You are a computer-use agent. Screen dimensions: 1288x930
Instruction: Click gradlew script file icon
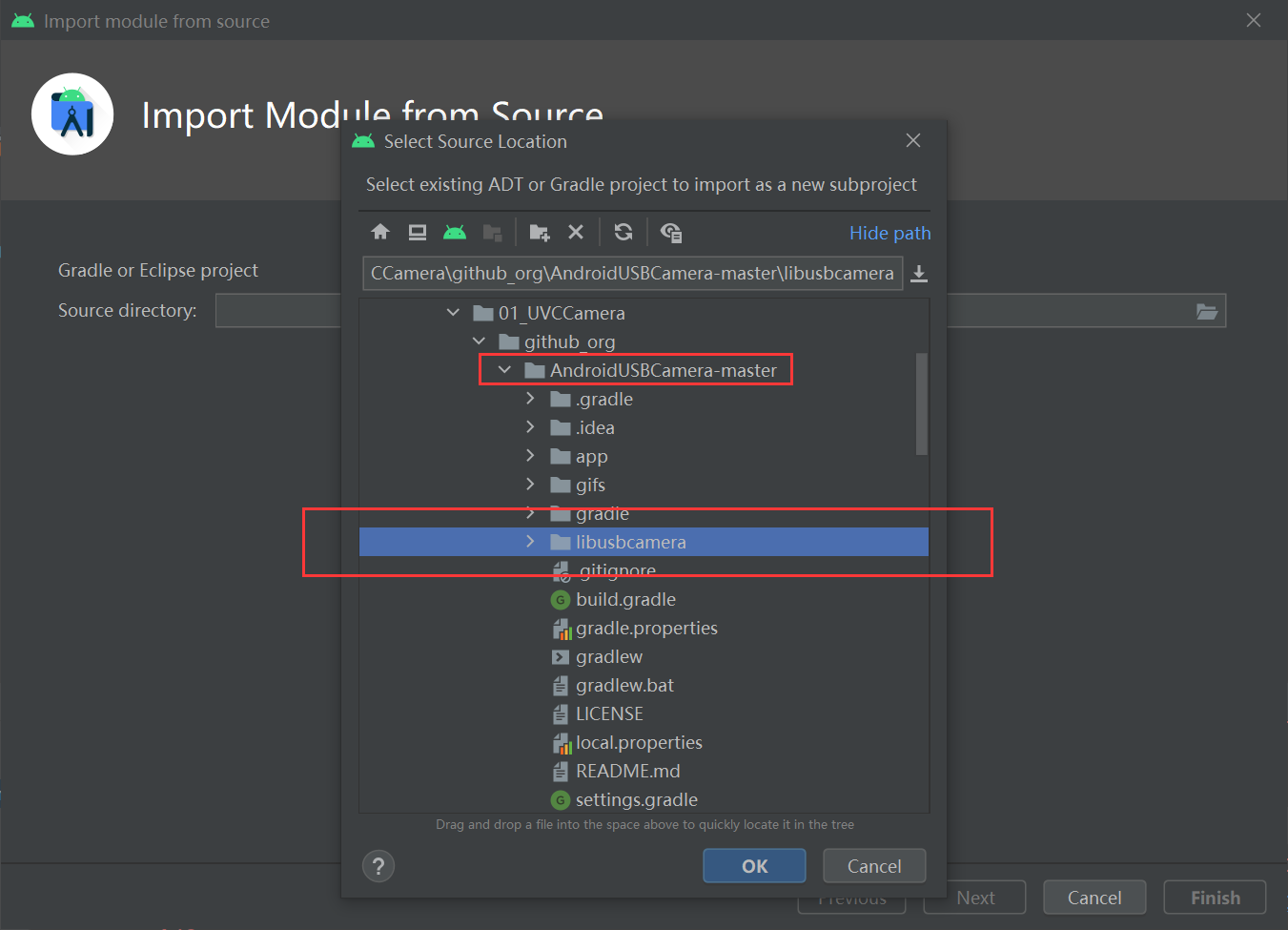coord(561,657)
